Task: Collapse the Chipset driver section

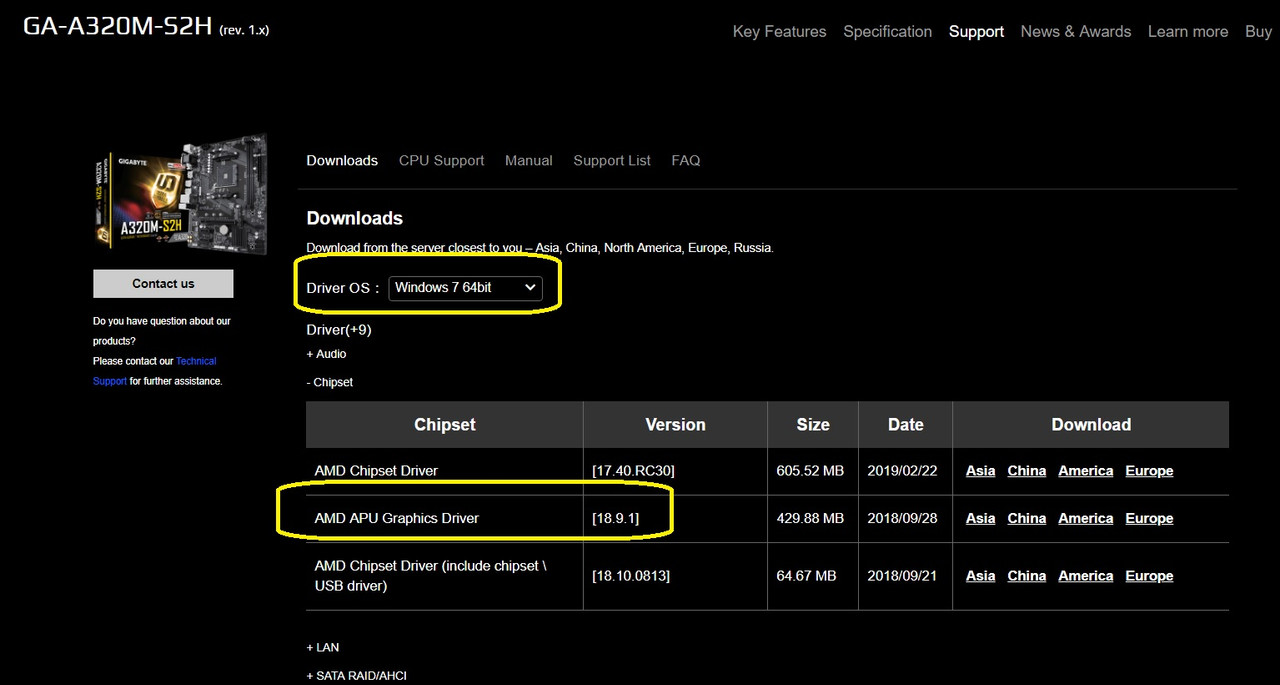Action: click(329, 382)
